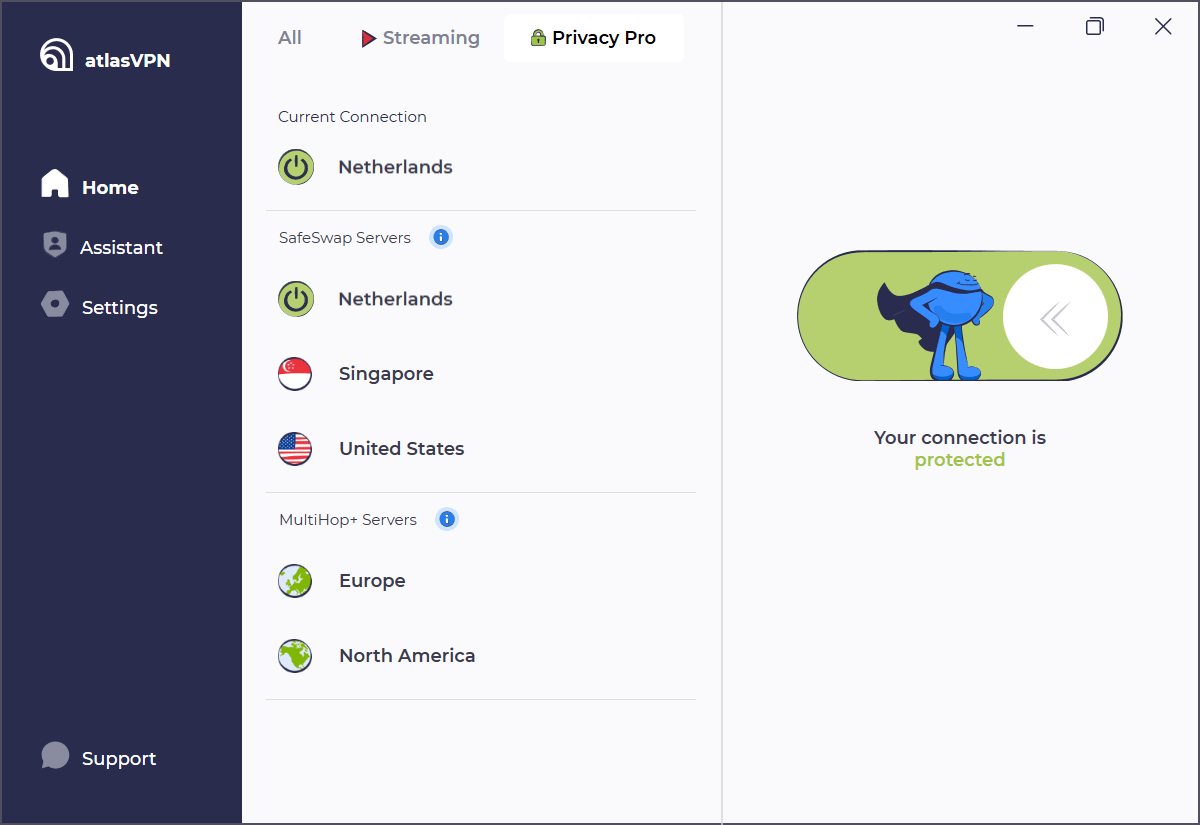Image resolution: width=1200 pixels, height=825 pixels.
Task: Open the Settings hexagon icon
Action: click(x=55, y=304)
